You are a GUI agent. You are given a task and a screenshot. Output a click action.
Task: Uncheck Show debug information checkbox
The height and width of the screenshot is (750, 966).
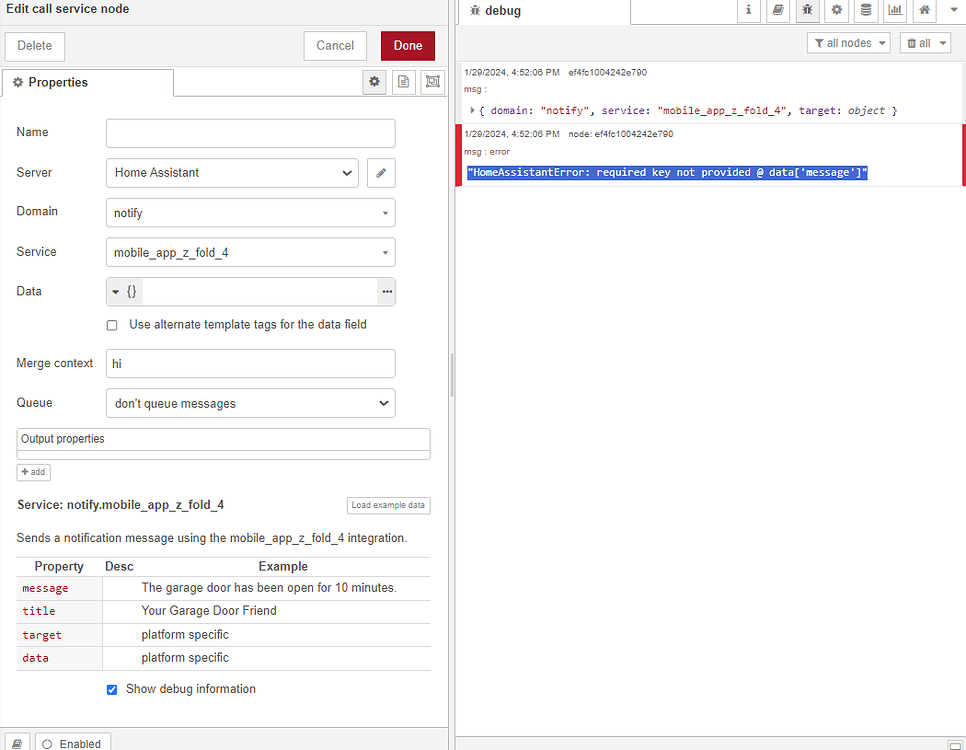coord(112,690)
